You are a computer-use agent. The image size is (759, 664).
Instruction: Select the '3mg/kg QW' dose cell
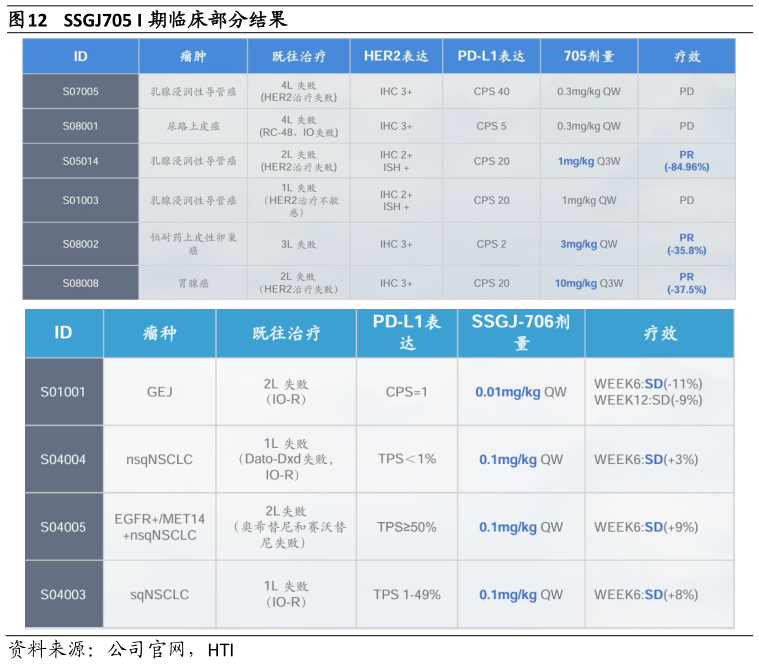[589, 244]
